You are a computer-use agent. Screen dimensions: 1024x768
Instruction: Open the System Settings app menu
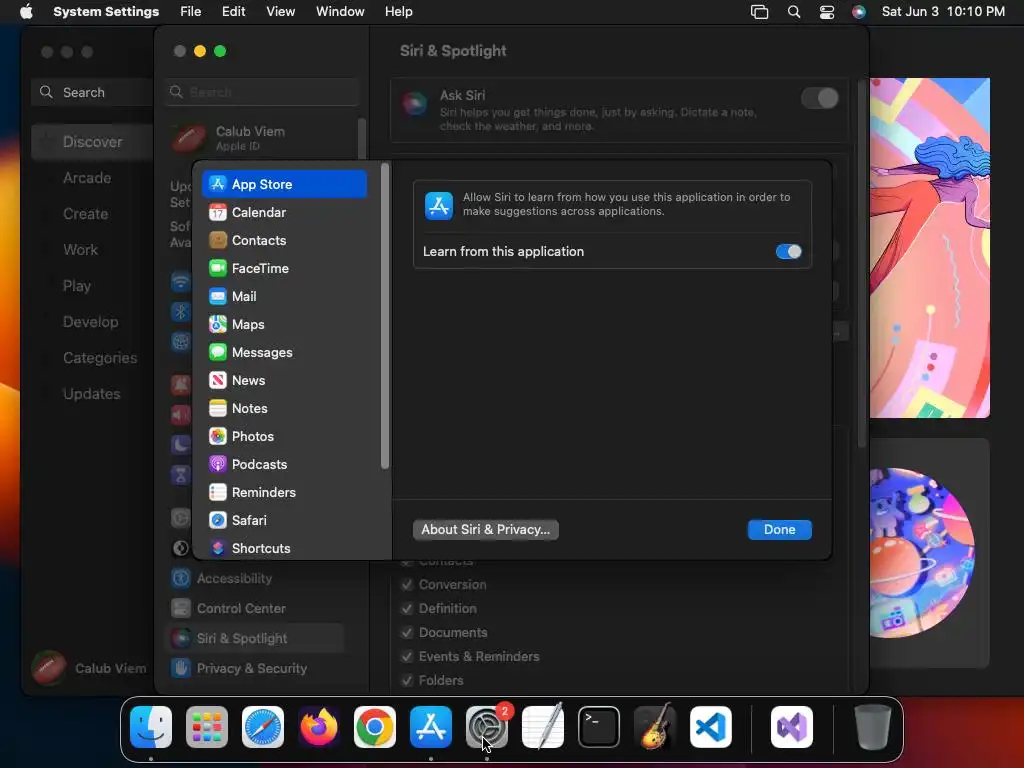pos(106,12)
